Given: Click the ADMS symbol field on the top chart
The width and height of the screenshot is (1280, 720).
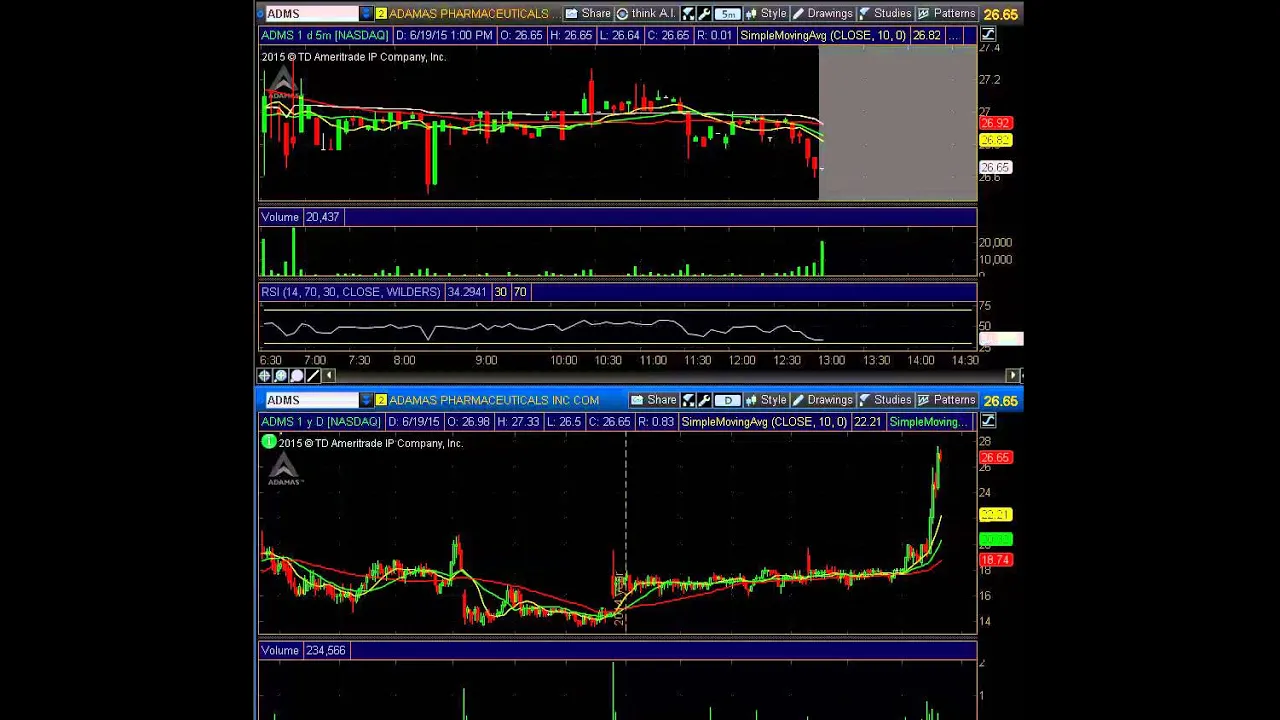Looking at the screenshot, I should (311, 13).
